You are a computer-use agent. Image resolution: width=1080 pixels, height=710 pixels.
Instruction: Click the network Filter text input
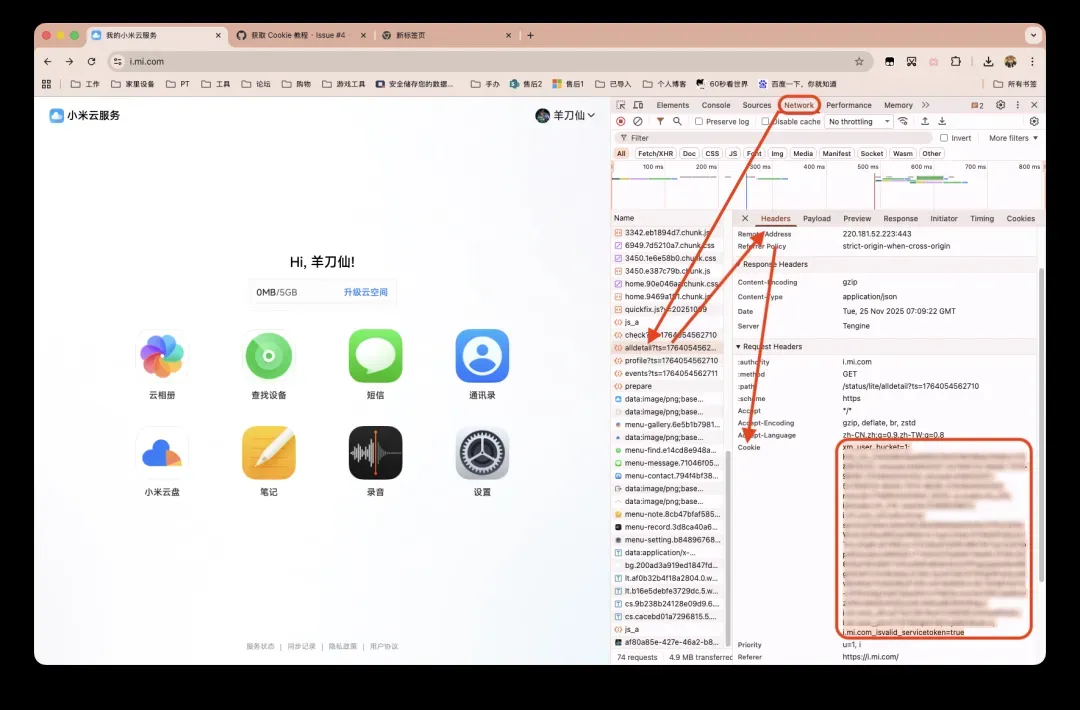point(771,138)
